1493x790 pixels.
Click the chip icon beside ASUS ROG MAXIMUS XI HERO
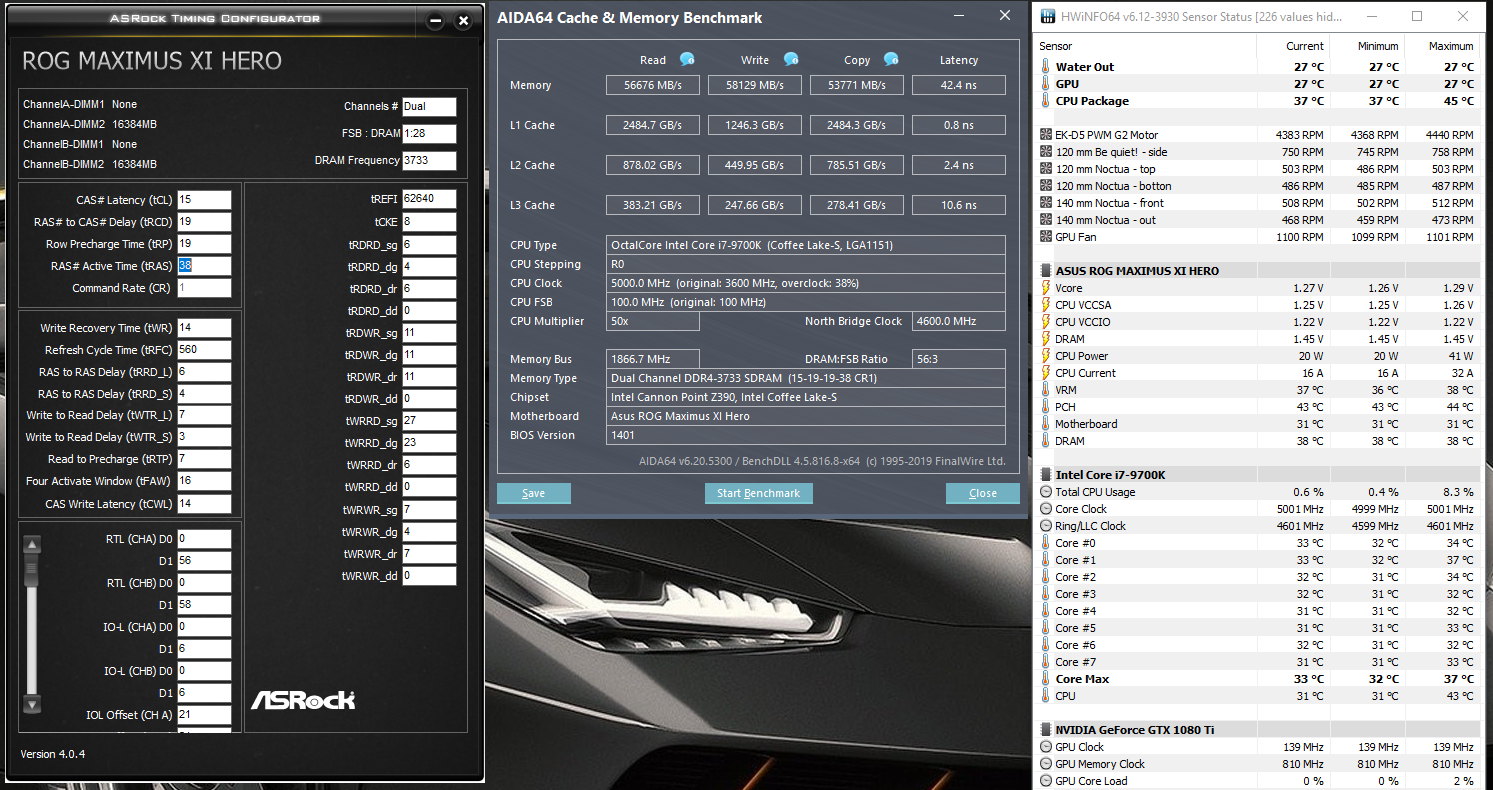point(1046,271)
